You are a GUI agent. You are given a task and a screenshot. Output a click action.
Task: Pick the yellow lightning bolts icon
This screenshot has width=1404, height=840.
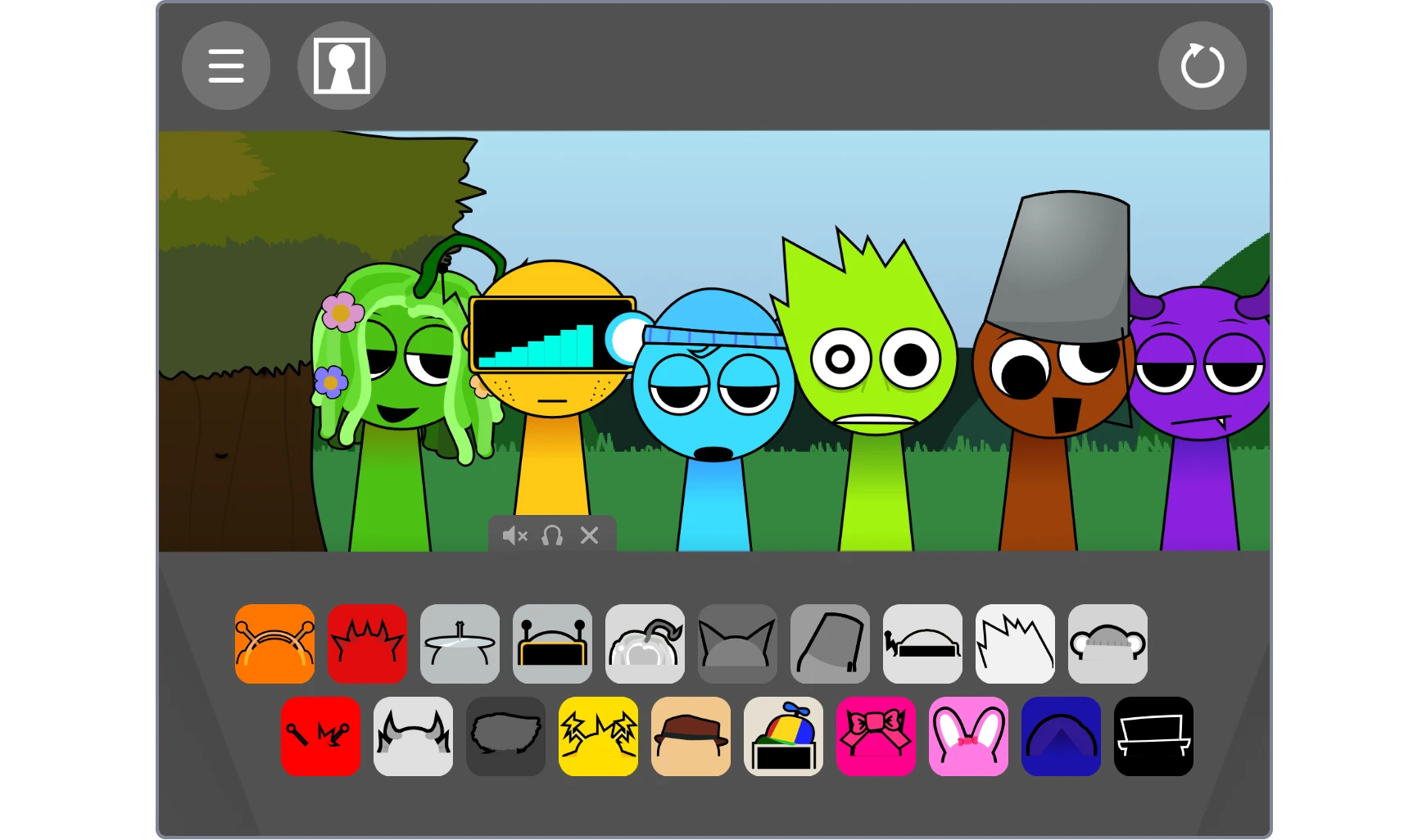click(598, 736)
